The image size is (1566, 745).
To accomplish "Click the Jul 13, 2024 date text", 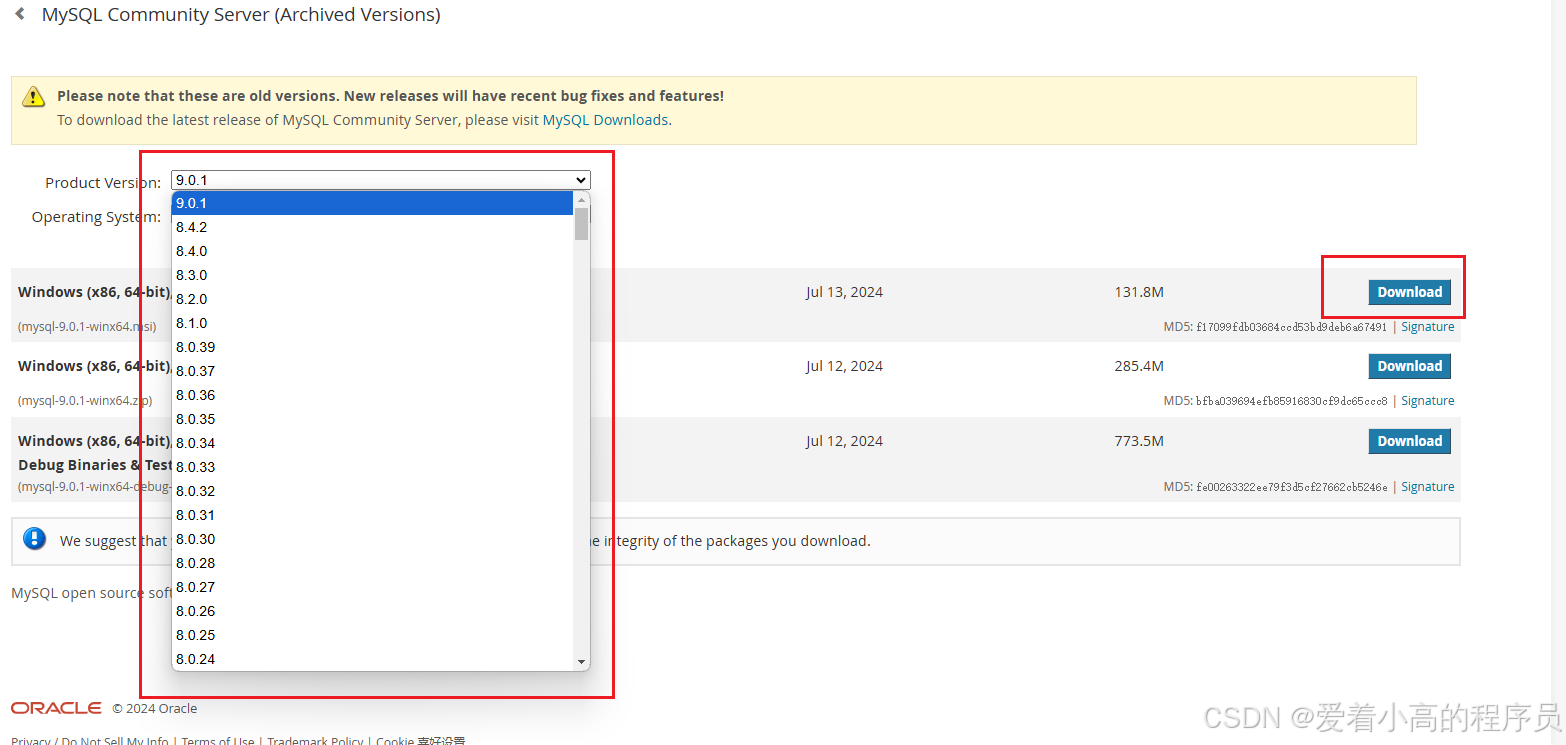I will [844, 292].
